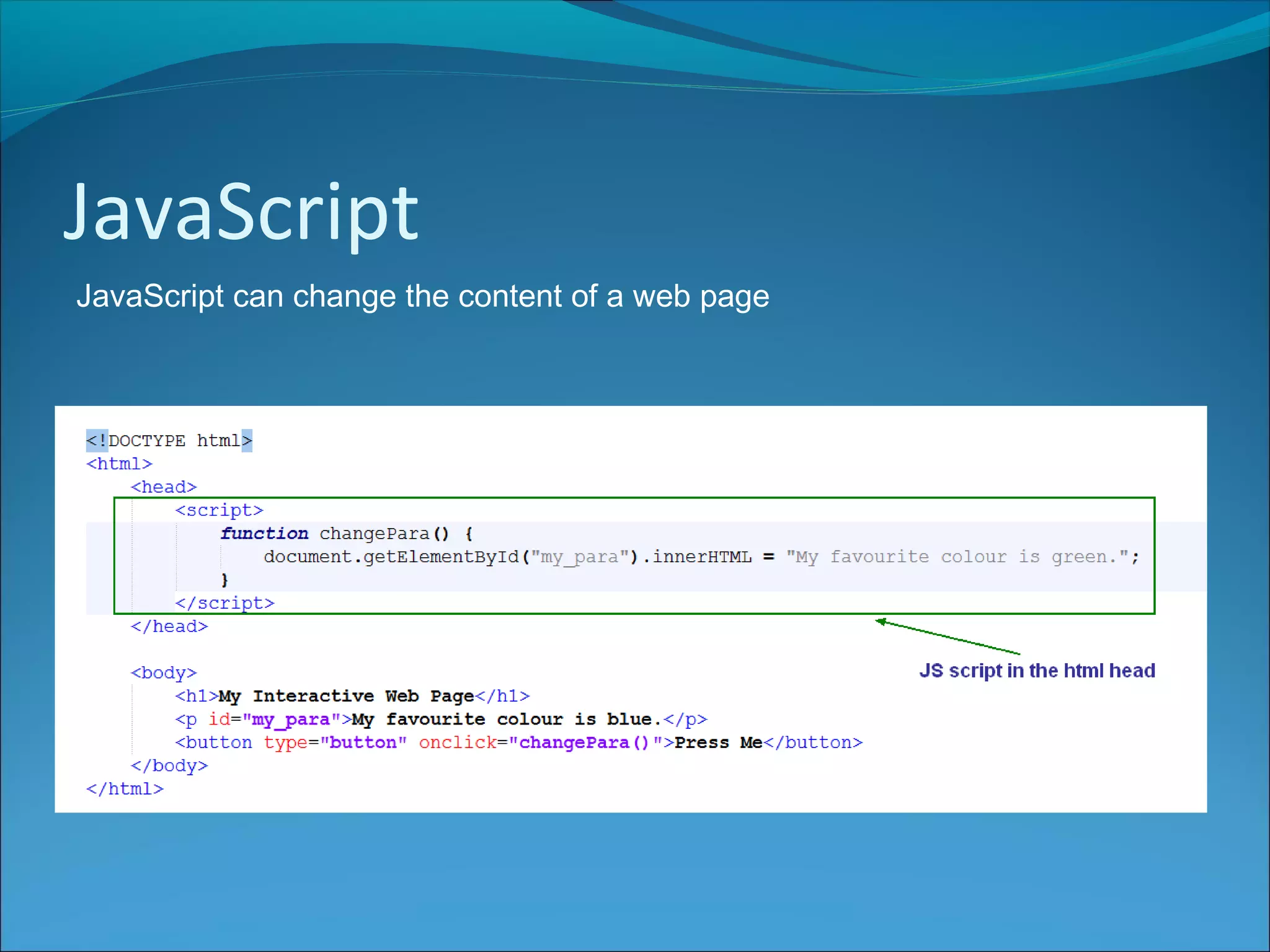Image resolution: width=1270 pixels, height=952 pixels.
Task: Click the closing </head> tag
Action: click(169, 627)
